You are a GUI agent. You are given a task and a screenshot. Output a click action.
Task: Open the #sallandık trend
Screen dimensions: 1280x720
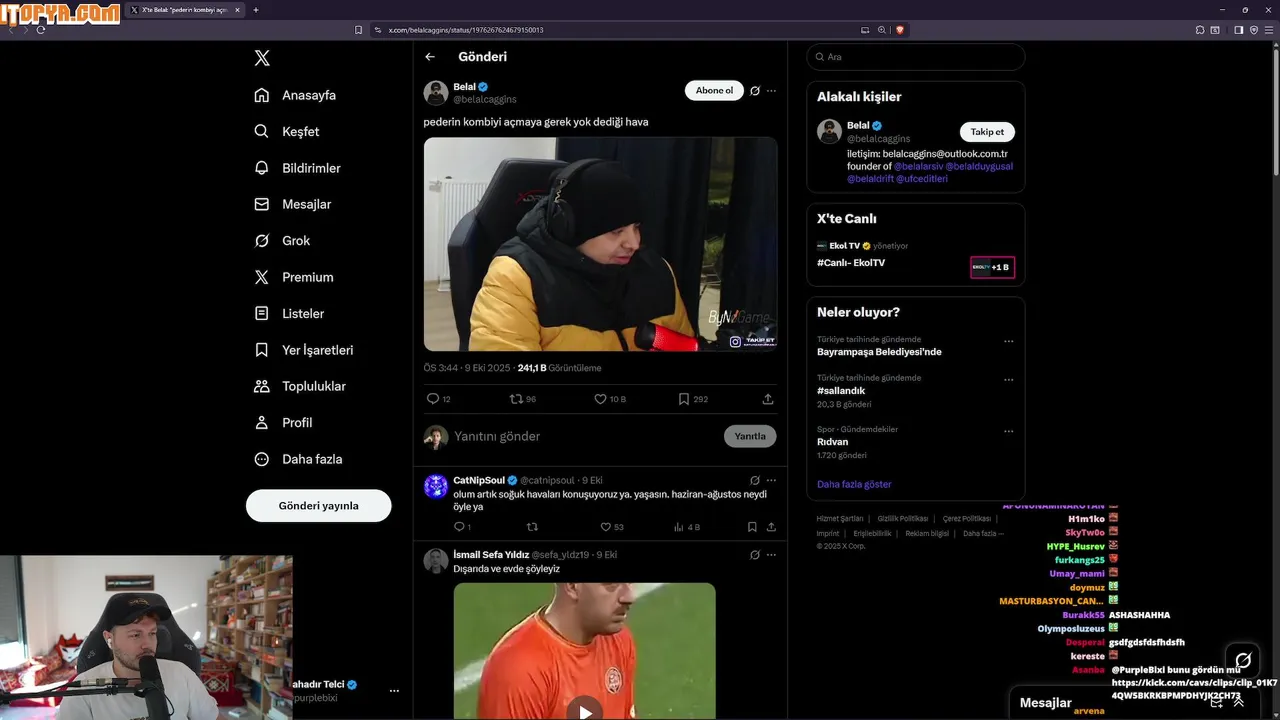pyautogui.click(x=841, y=391)
